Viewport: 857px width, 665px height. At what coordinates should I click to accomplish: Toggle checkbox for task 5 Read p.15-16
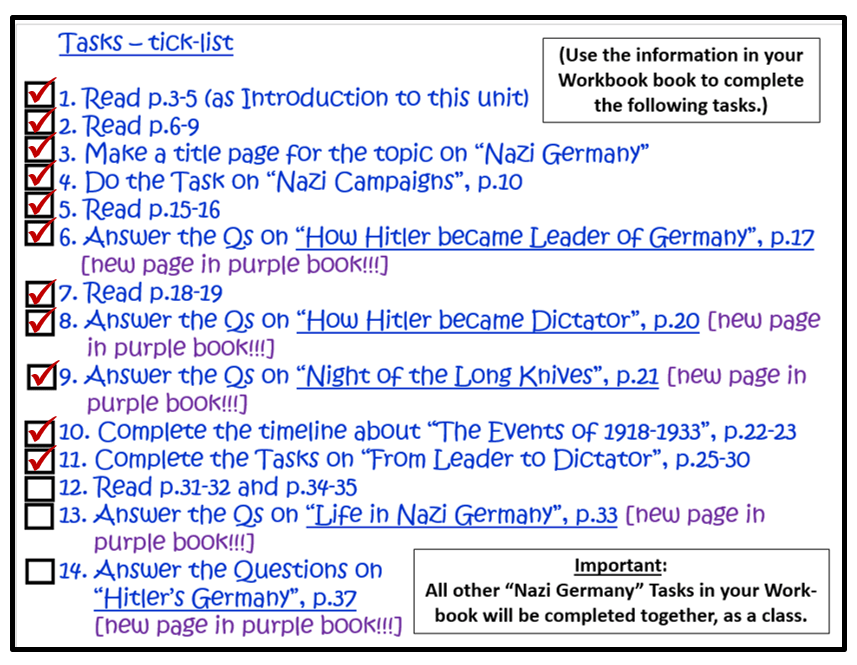point(40,208)
